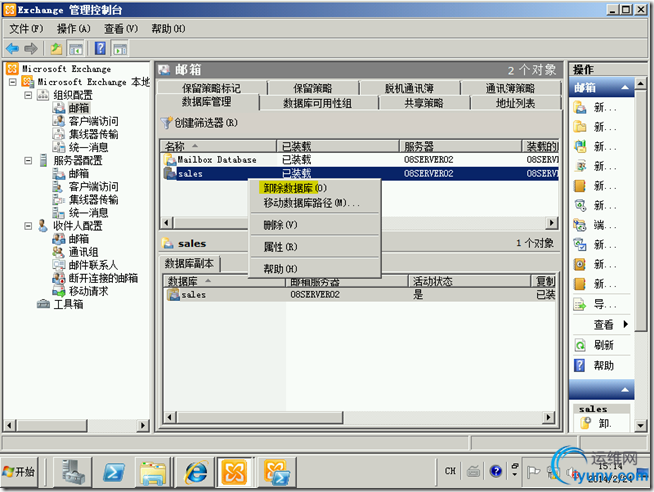654x492 pixels.
Task: Sort by the 活动状态 column header
Action: [x=469, y=281]
